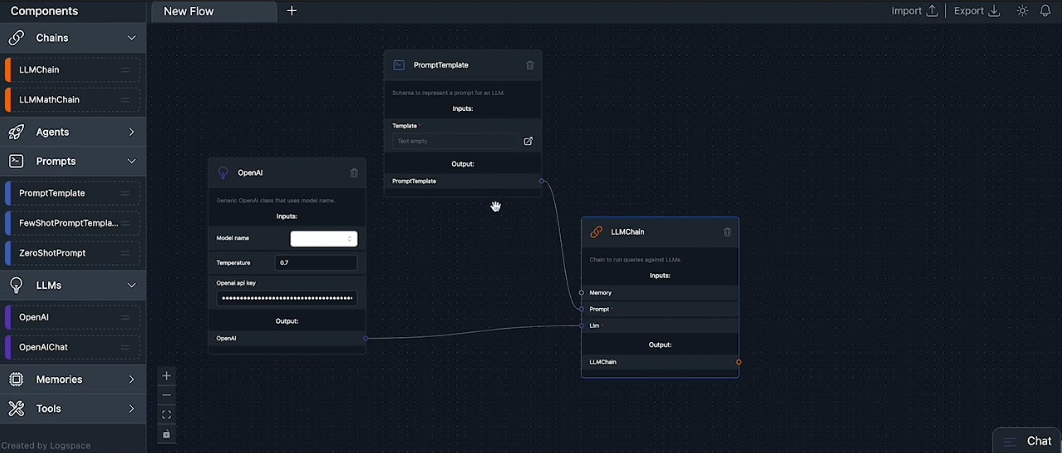Select the New Flow tab
Viewport: 1062px width, 453px height.
click(213, 12)
